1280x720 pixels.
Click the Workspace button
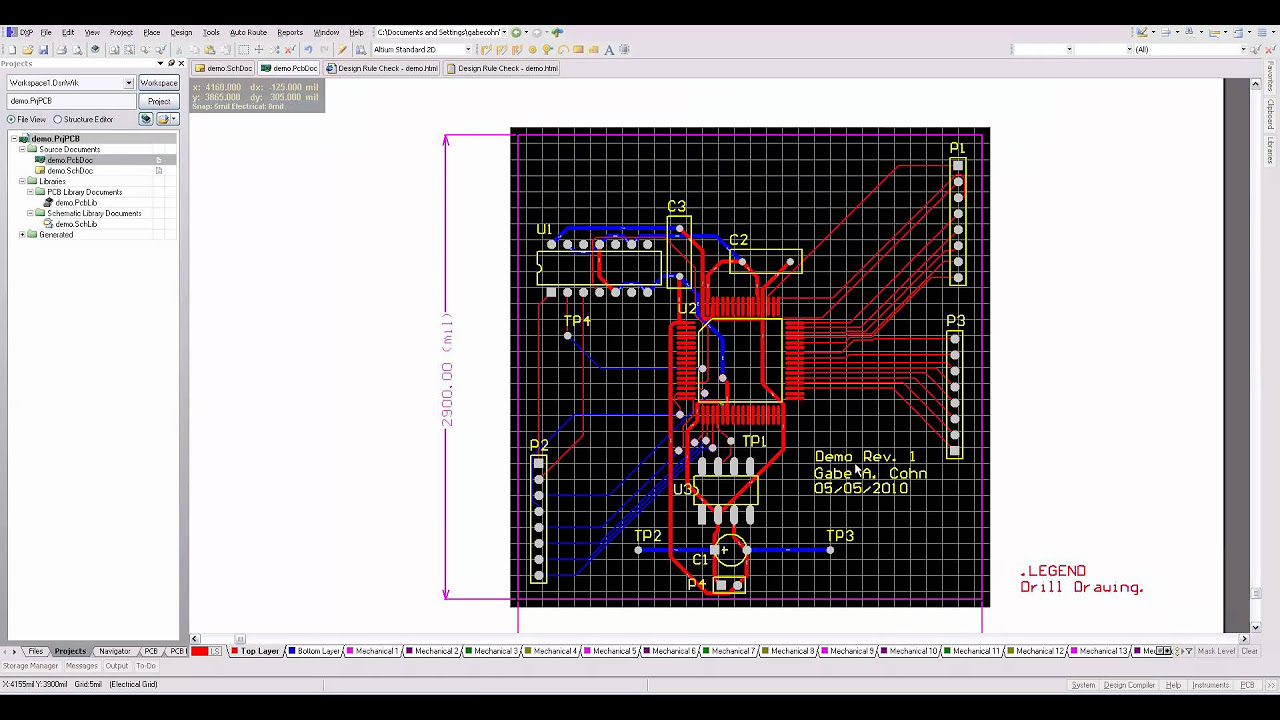pyautogui.click(x=159, y=83)
